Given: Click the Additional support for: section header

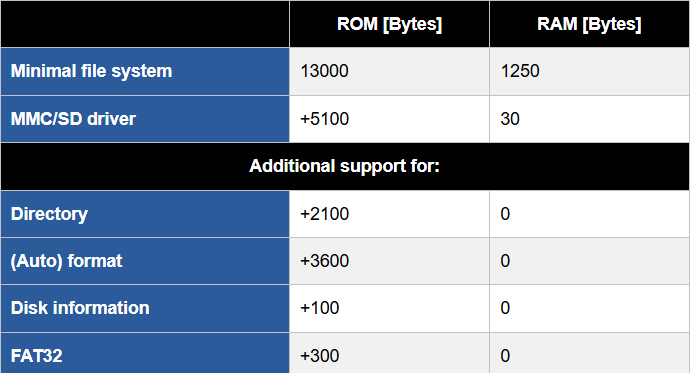Looking at the screenshot, I should click(345, 167).
